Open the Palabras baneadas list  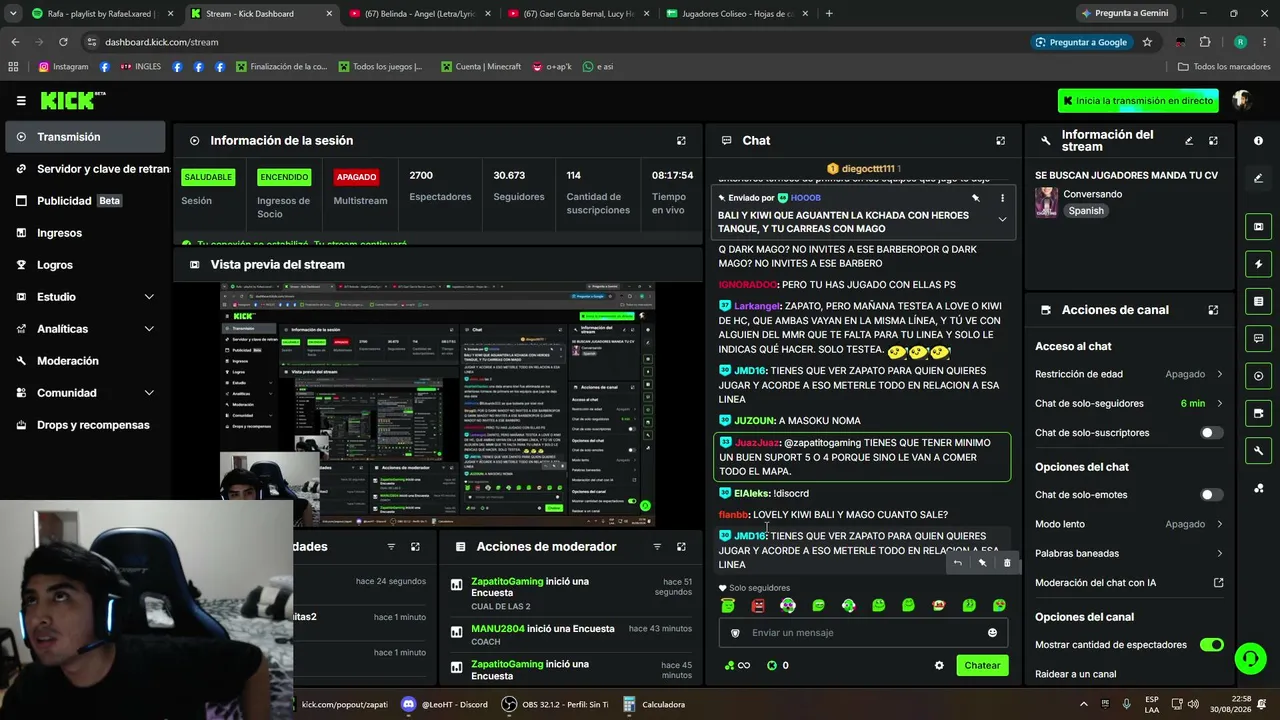1129,553
